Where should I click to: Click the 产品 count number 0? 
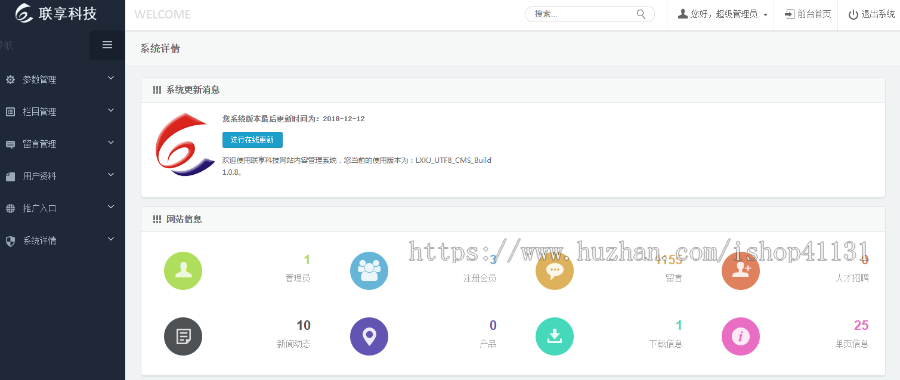coord(493,325)
